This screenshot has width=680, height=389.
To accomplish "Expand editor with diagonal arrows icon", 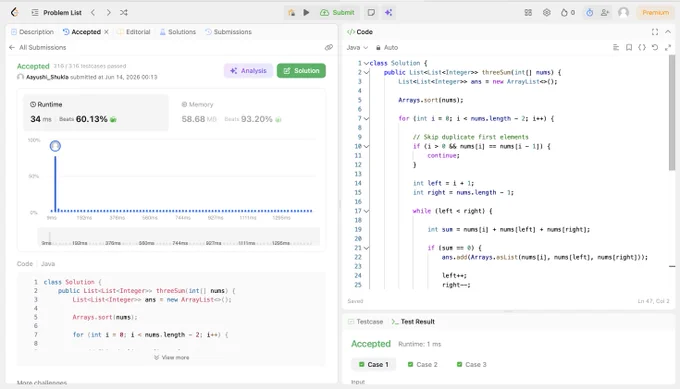I will click(668, 47).
